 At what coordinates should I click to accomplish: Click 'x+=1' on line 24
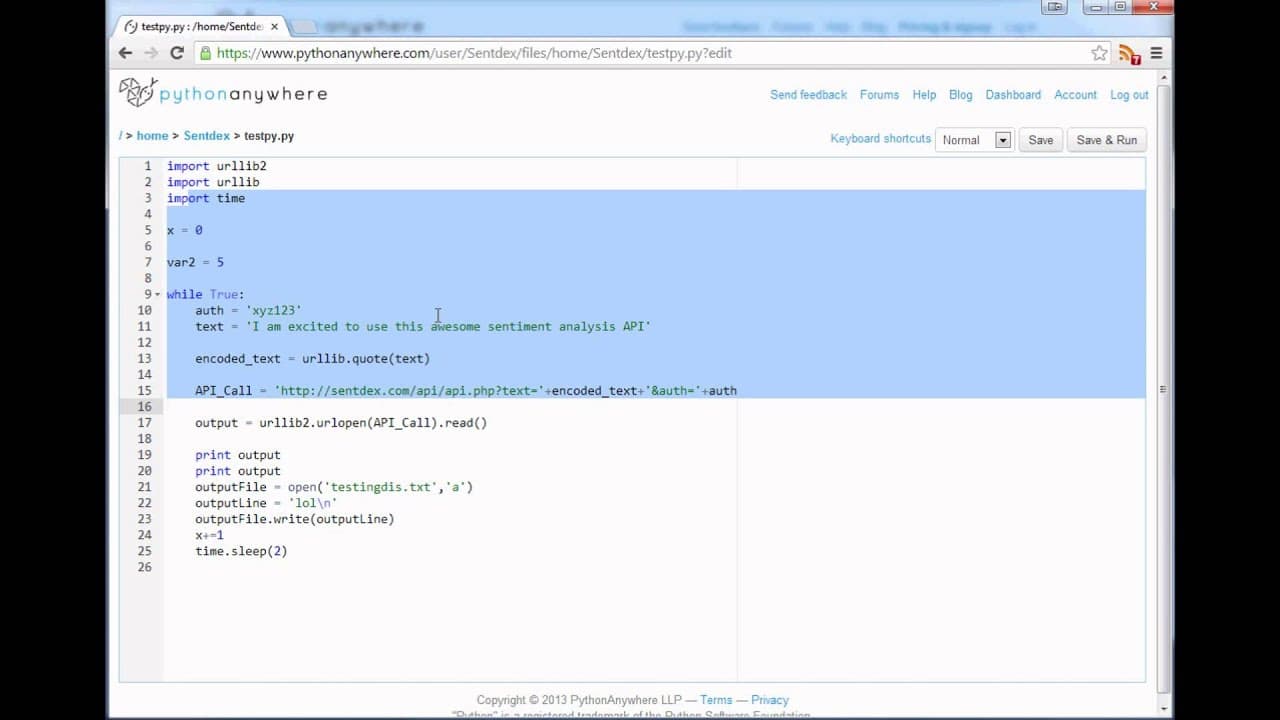pos(209,534)
